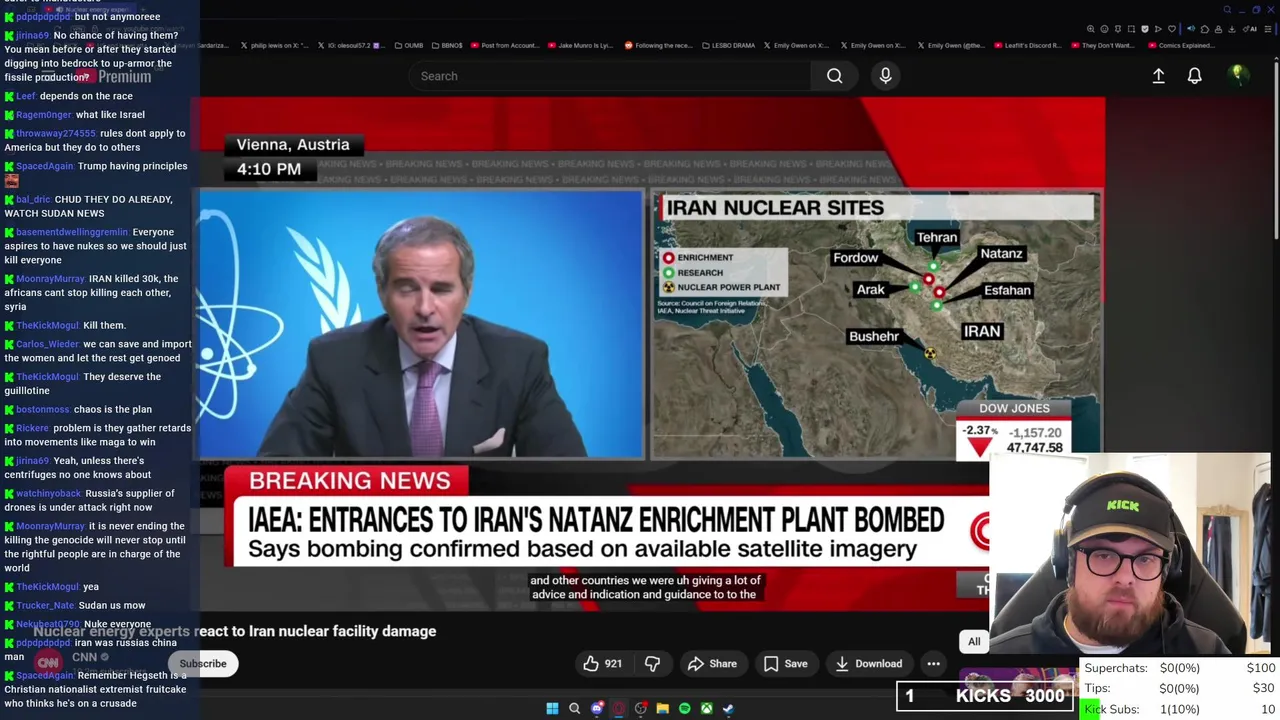Open the browser downloads icon
Viewport: 1280px width, 720px height.
1232,29
